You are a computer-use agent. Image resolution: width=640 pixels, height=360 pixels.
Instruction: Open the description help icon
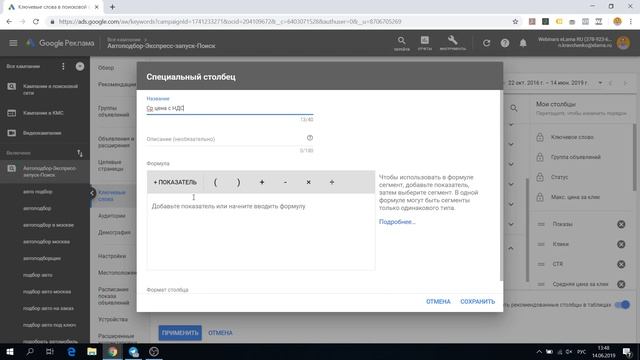click(x=310, y=138)
